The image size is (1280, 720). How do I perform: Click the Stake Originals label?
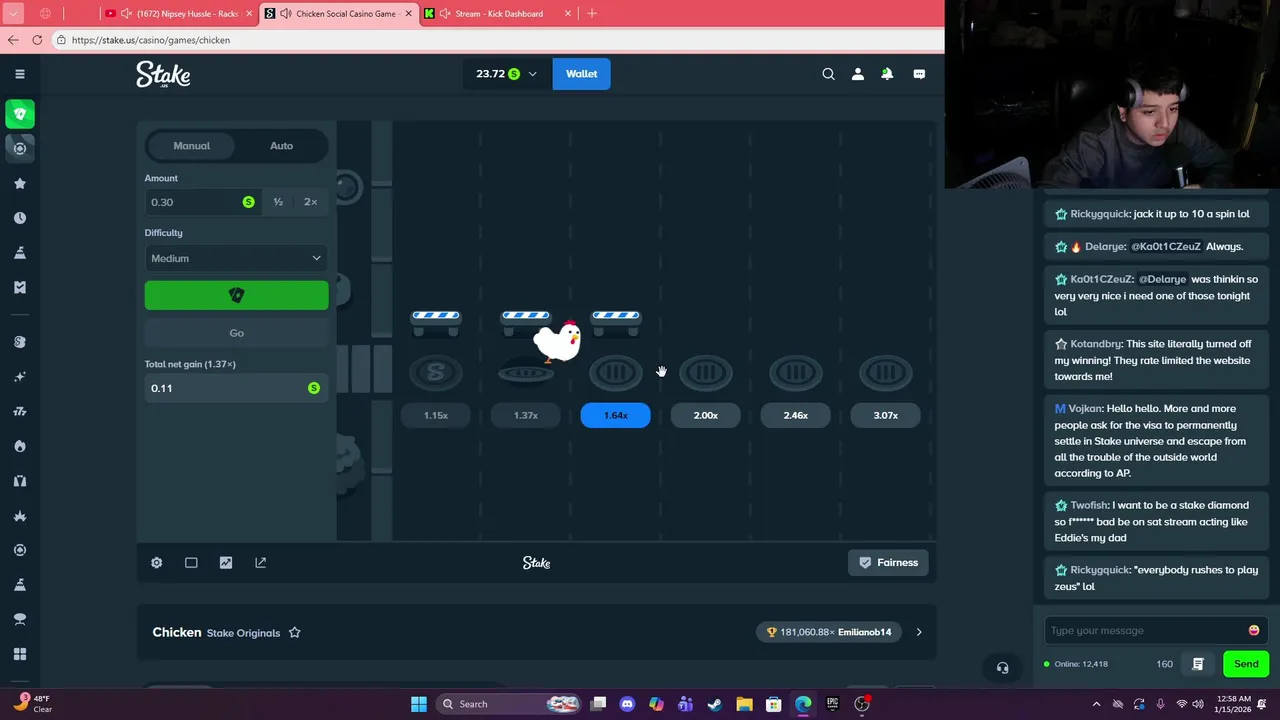click(243, 633)
